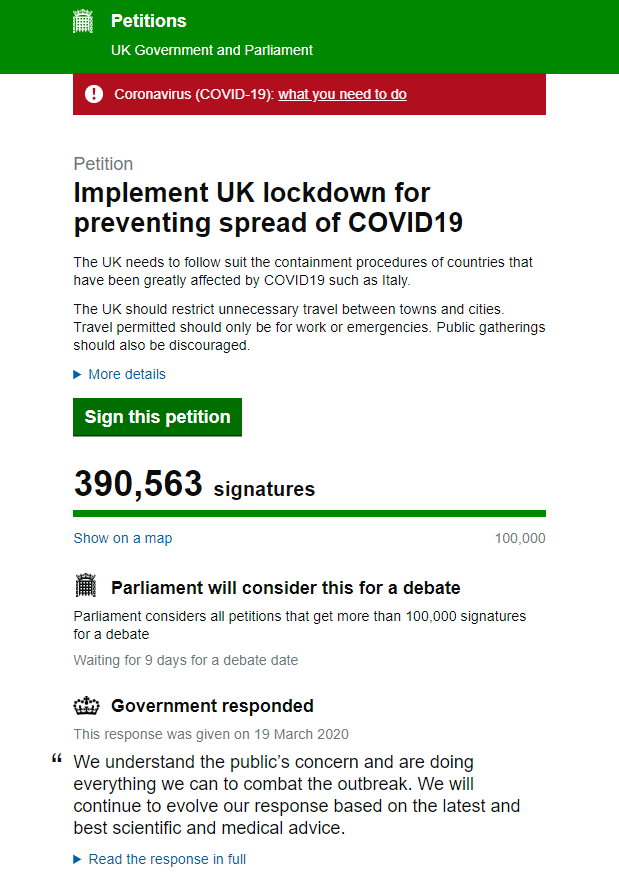Open the Petitions home link in header
The height and width of the screenshot is (883, 619).
(148, 21)
